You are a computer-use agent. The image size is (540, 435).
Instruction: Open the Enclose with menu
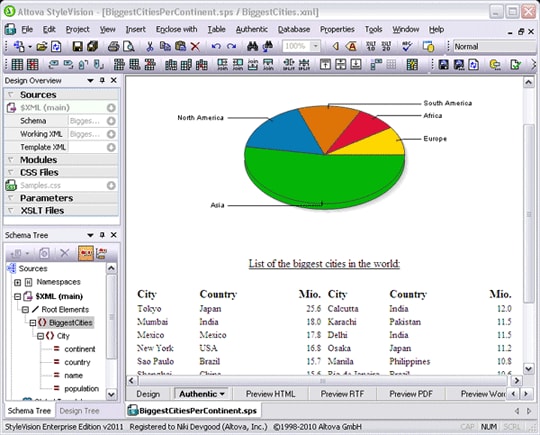point(177,29)
